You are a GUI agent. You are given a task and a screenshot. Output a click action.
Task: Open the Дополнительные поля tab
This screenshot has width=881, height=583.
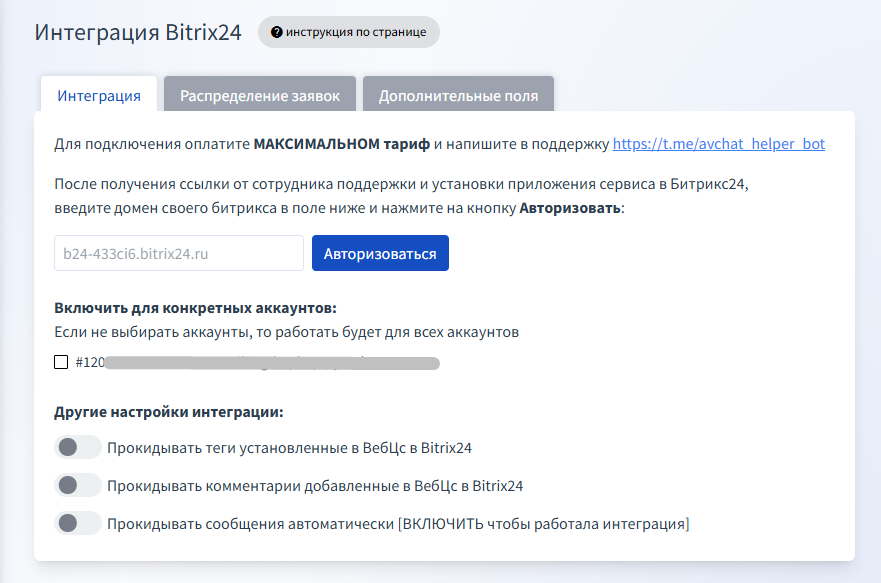point(458,95)
